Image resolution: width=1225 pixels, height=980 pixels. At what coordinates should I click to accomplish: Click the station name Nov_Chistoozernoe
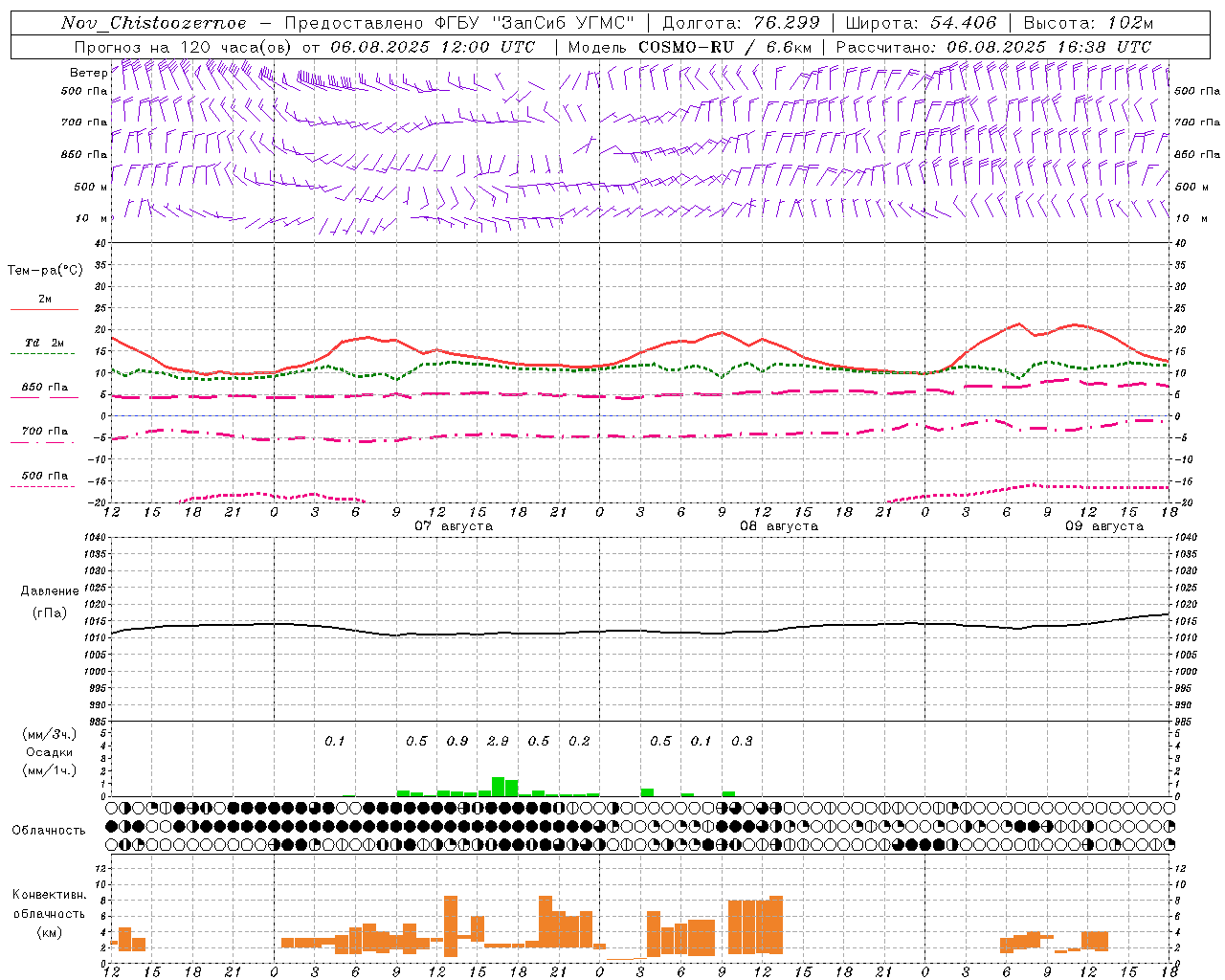pos(153,23)
